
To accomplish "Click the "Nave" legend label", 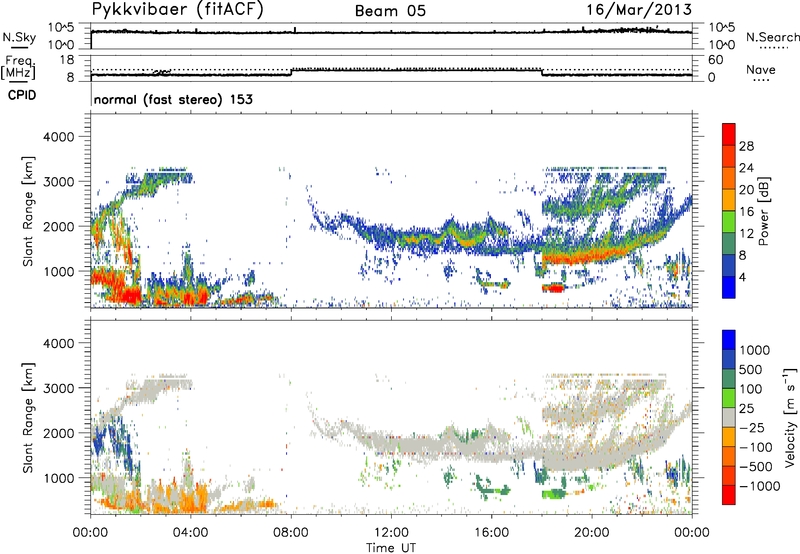I will [x=760, y=69].
